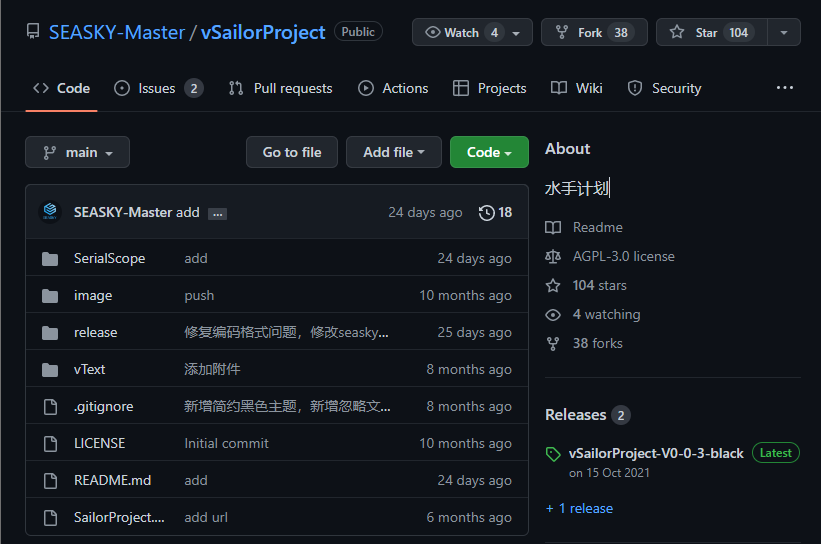
Task: Expand commit message ellipsis button
Action: 217,214
